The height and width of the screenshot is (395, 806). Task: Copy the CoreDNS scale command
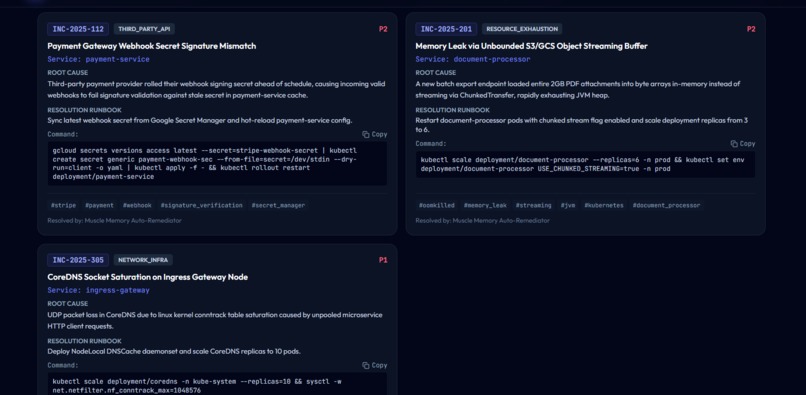tap(374, 365)
